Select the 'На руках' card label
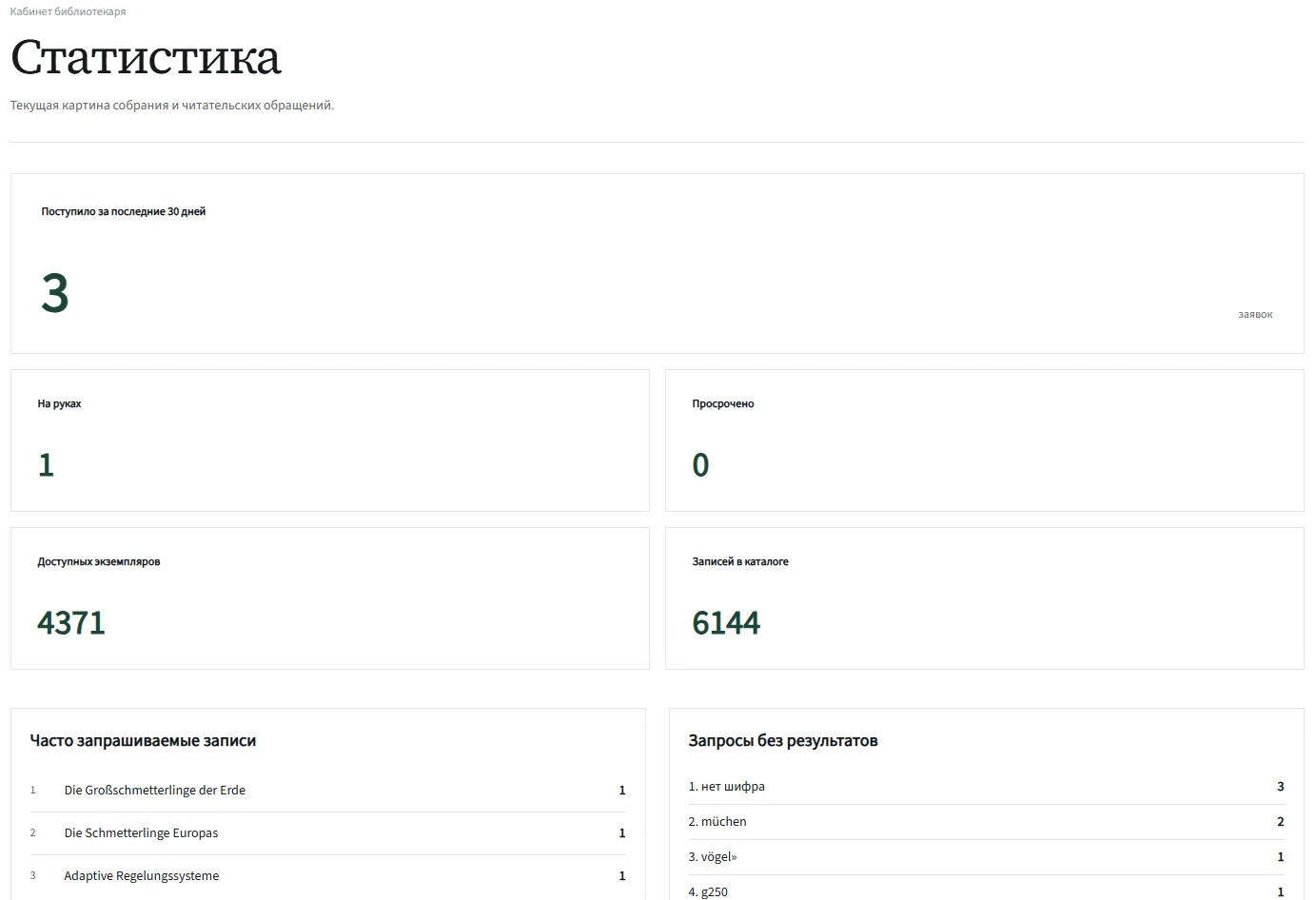Screen dimensions: 1316x900 59,403
